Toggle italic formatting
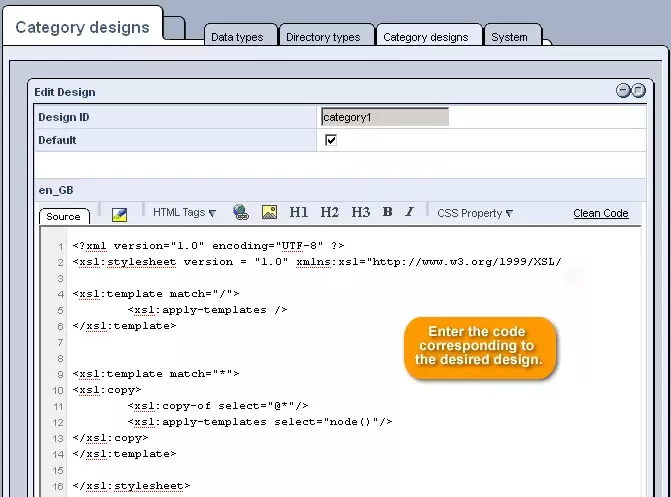 point(409,213)
